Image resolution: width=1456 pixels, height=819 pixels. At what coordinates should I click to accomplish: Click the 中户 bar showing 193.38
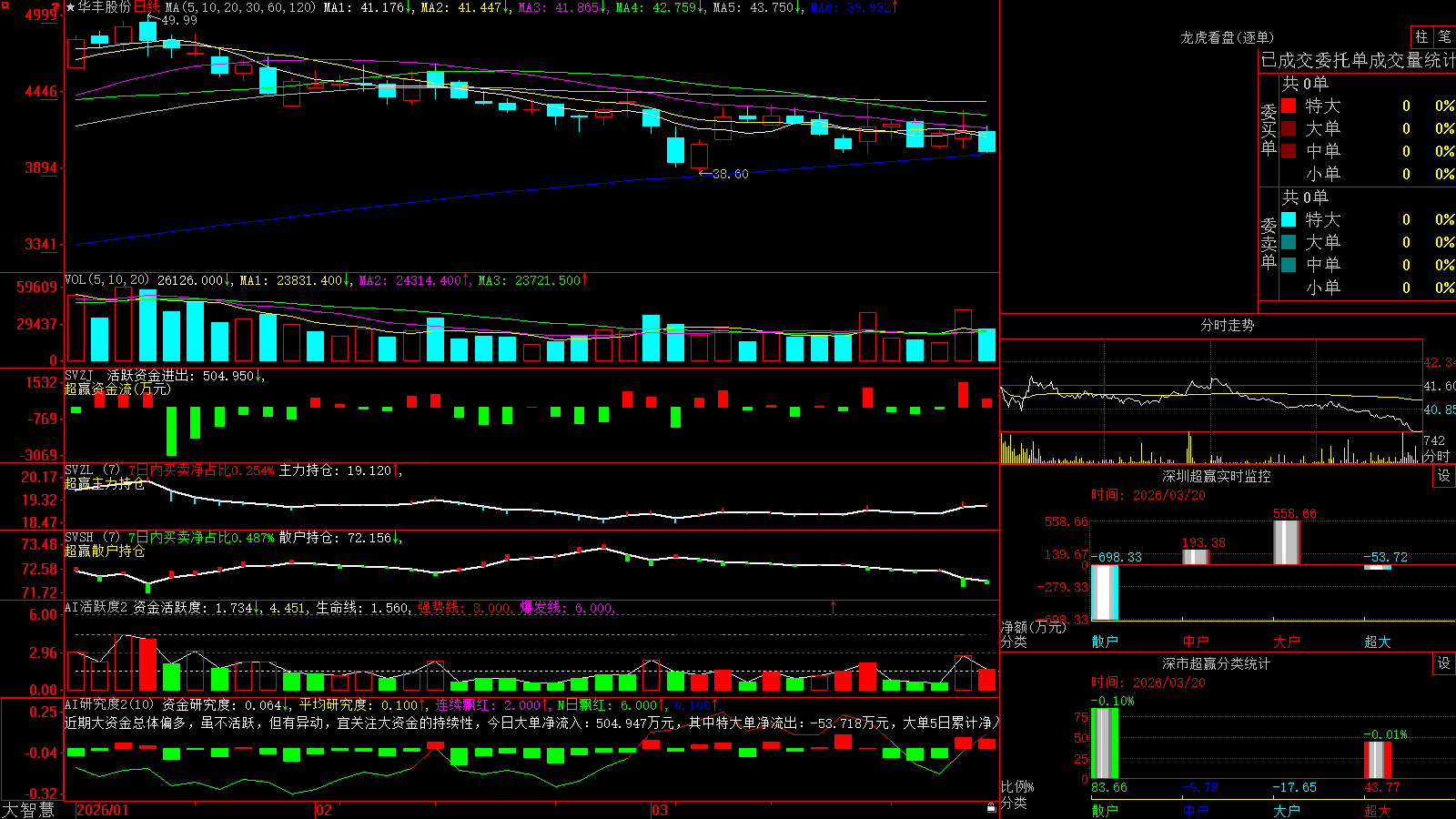(x=1196, y=557)
